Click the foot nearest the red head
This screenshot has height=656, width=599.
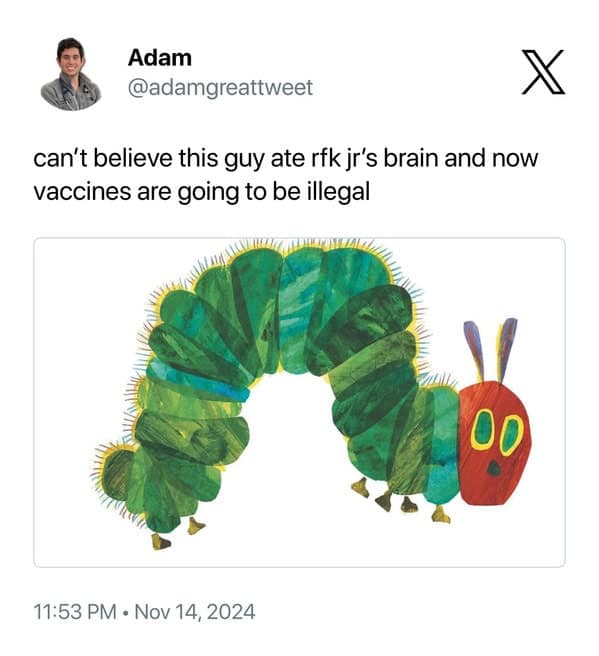click(440, 515)
